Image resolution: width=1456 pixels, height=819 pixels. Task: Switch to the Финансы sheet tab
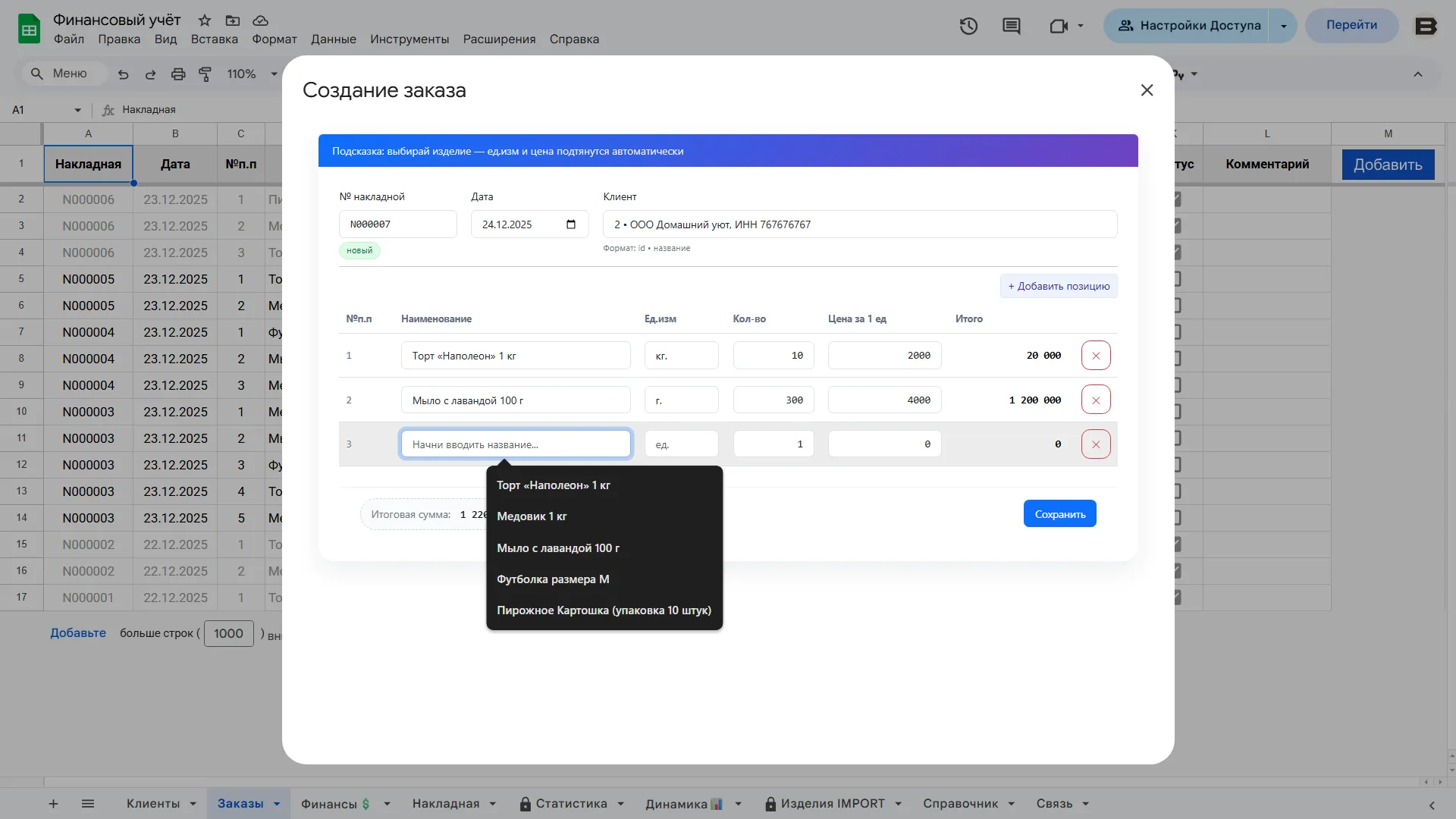click(x=336, y=804)
